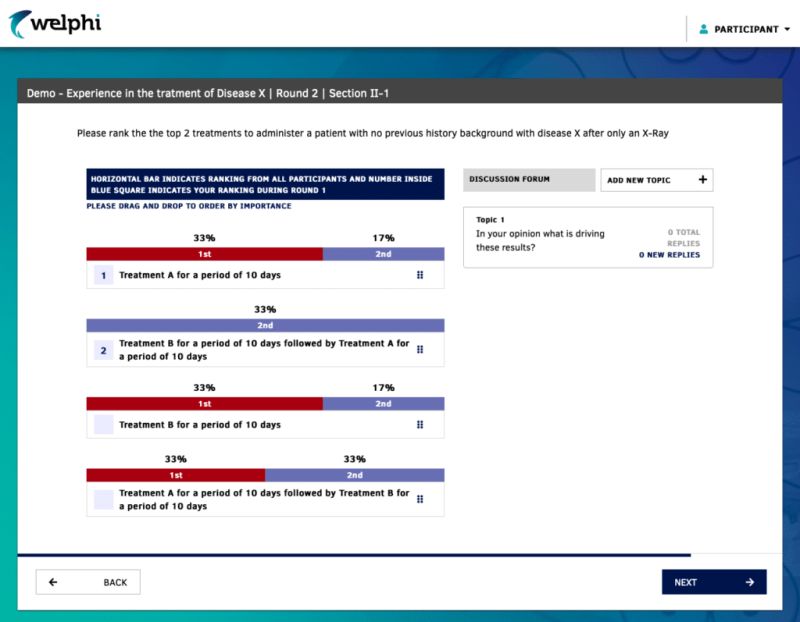Viewport: 800px width, 622px height.
Task: Click the blue 2nd bar above Treatment B
Action: tap(383, 404)
